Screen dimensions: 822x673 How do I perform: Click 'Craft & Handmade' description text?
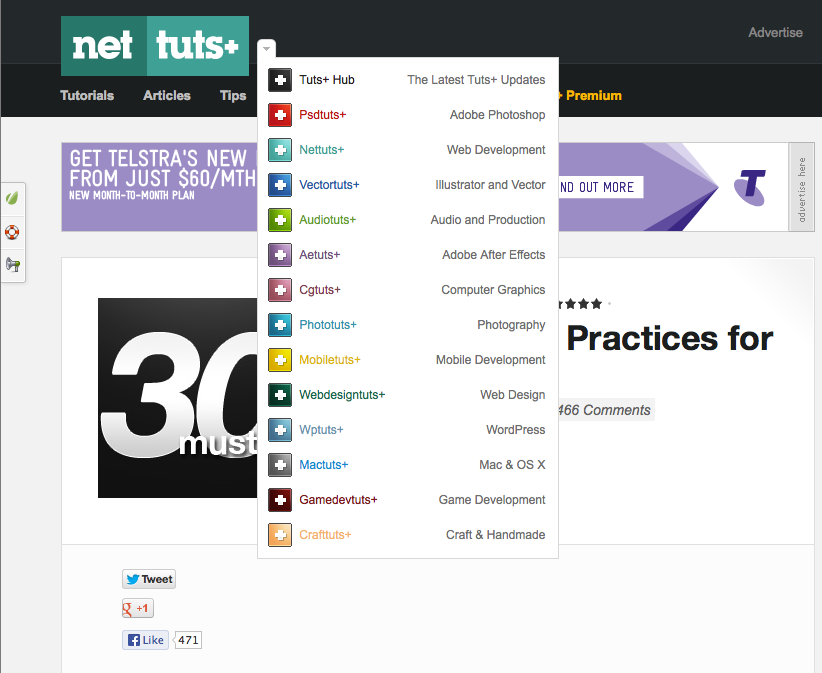point(495,535)
